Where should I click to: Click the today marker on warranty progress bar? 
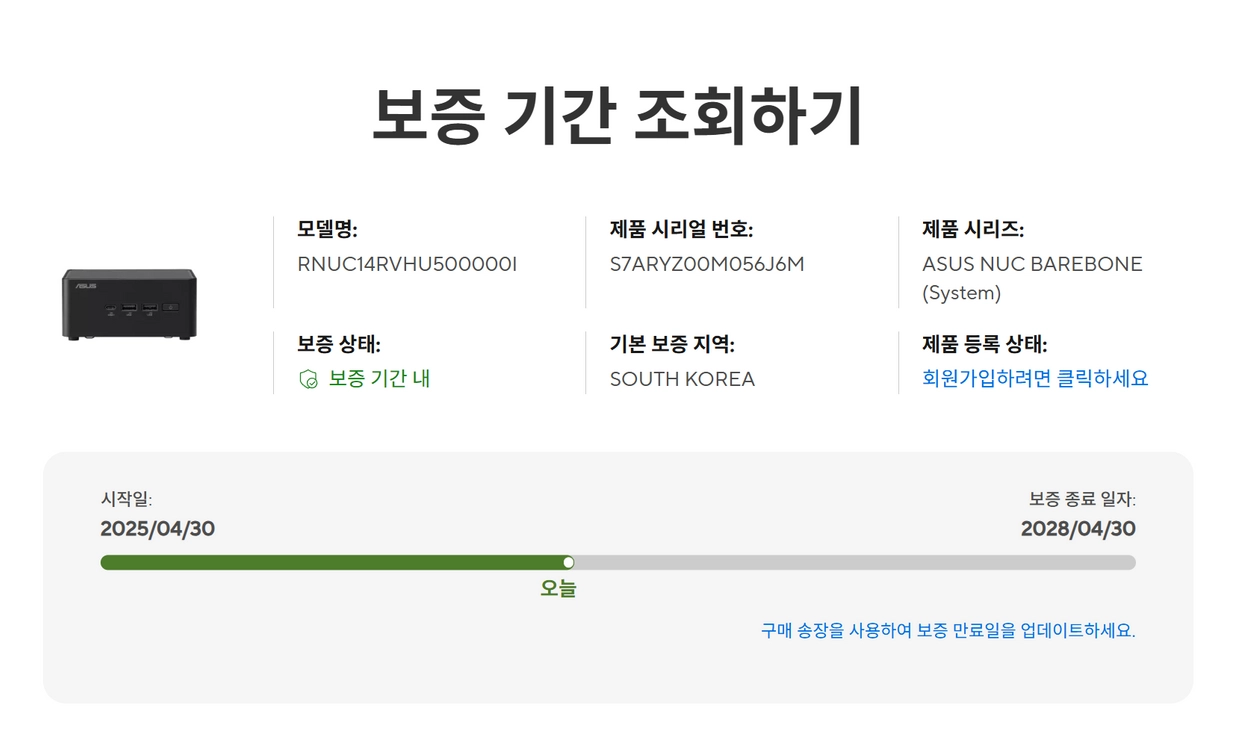(x=568, y=563)
